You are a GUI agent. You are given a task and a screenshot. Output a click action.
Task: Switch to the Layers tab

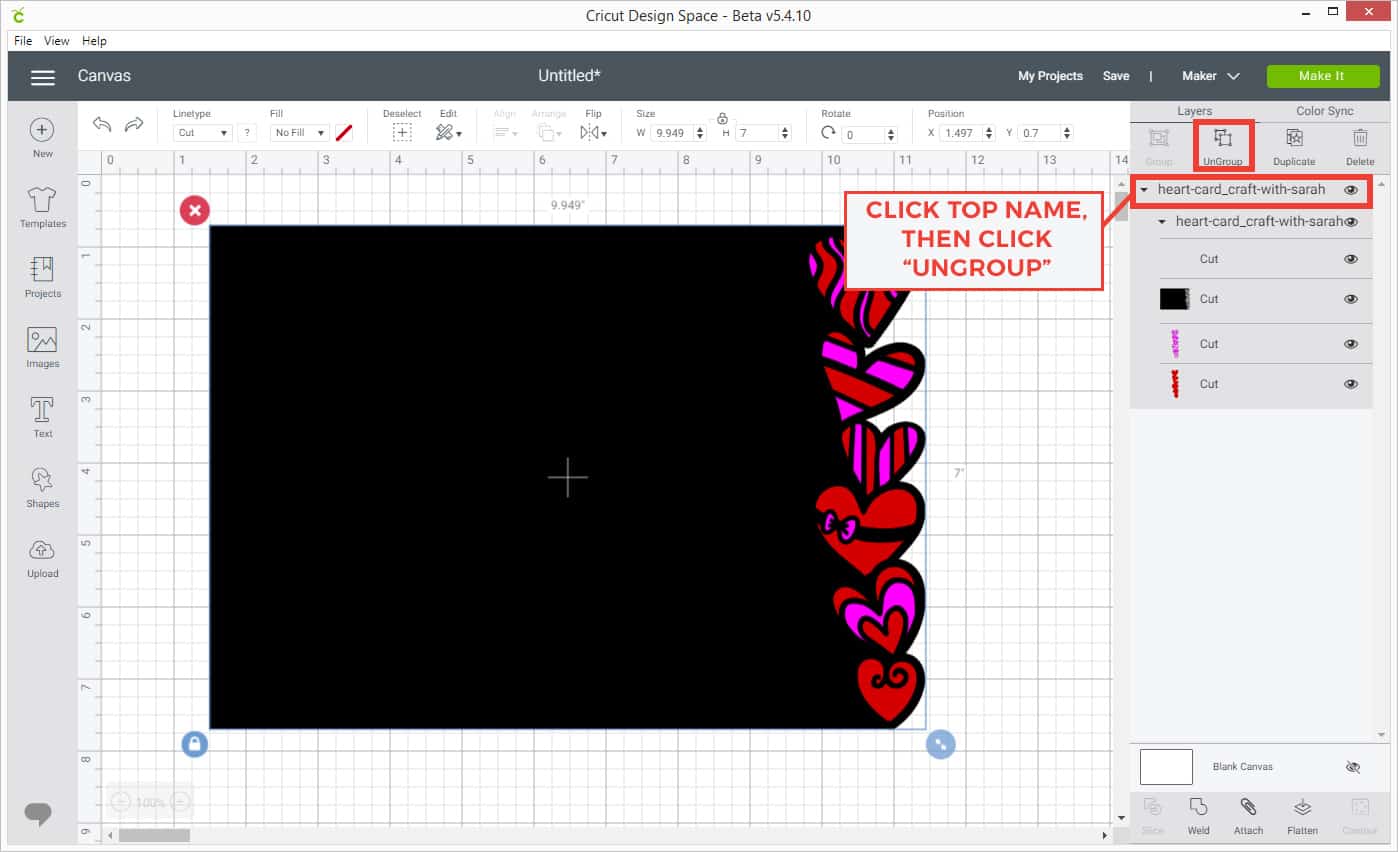tap(1194, 111)
